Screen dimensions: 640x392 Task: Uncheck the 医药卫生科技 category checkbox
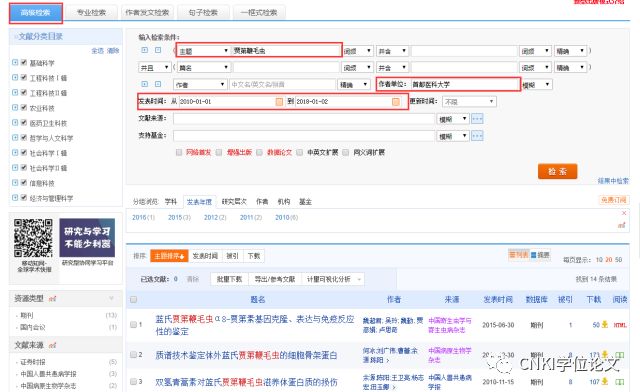pyautogui.click(x=24, y=122)
